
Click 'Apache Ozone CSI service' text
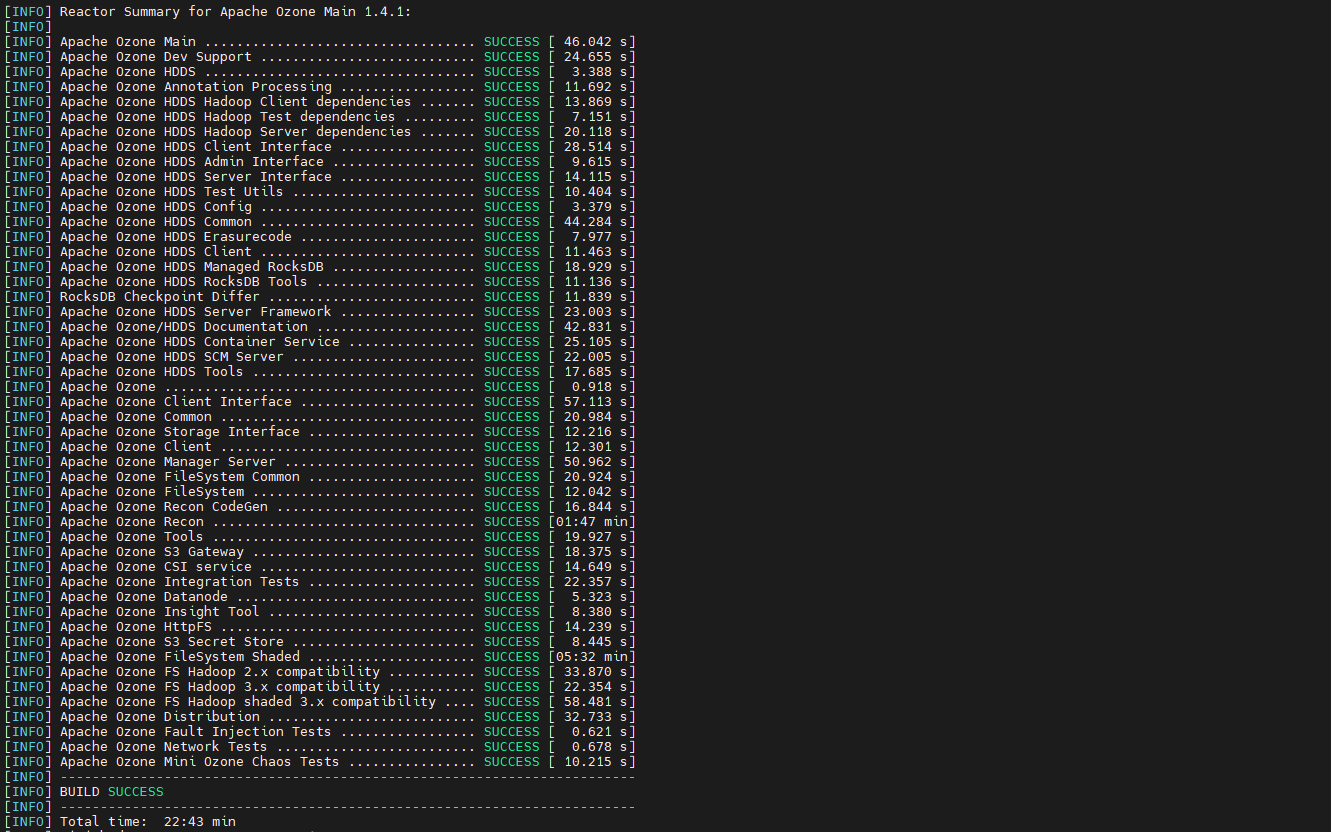pos(156,567)
